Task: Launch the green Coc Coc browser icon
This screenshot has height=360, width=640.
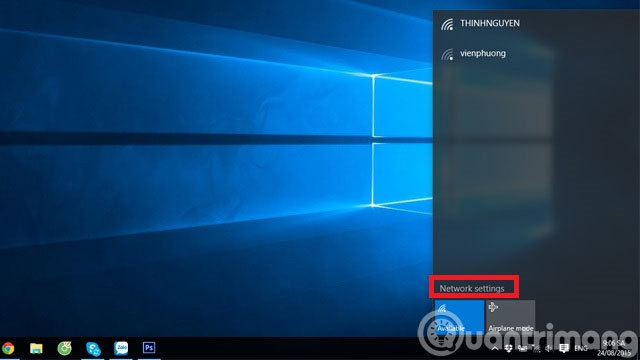Action: [x=64, y=348]
